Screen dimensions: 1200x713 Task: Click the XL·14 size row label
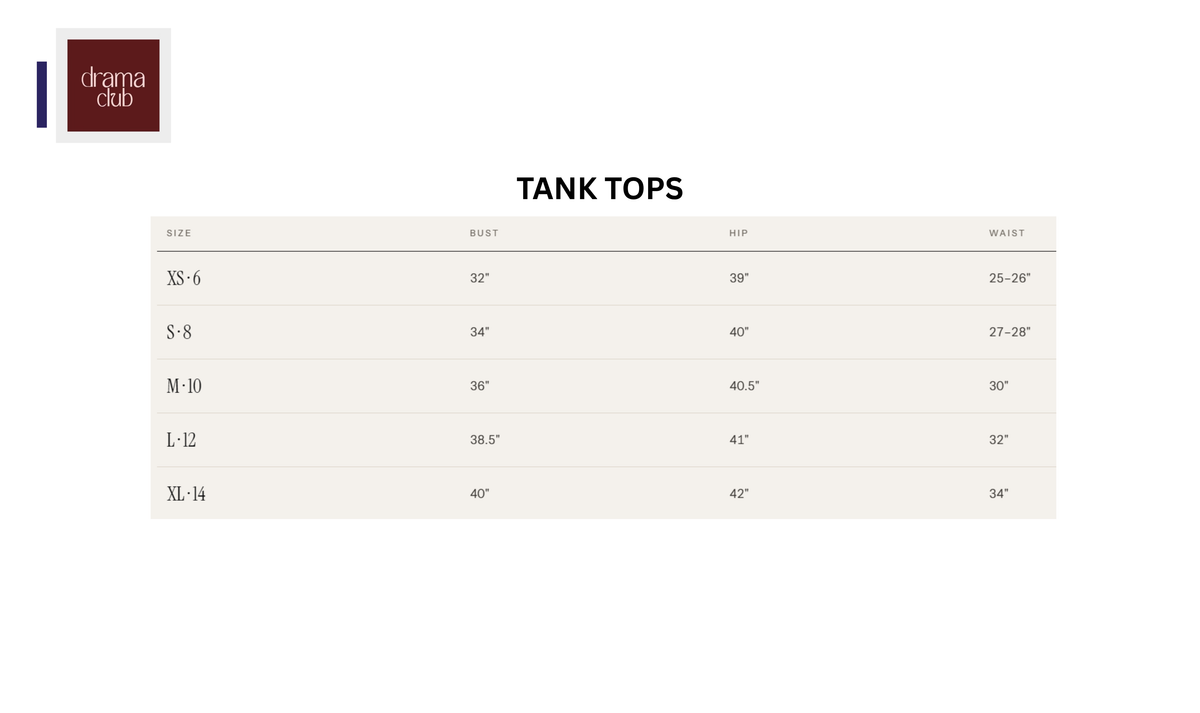[x=186, y=494]
